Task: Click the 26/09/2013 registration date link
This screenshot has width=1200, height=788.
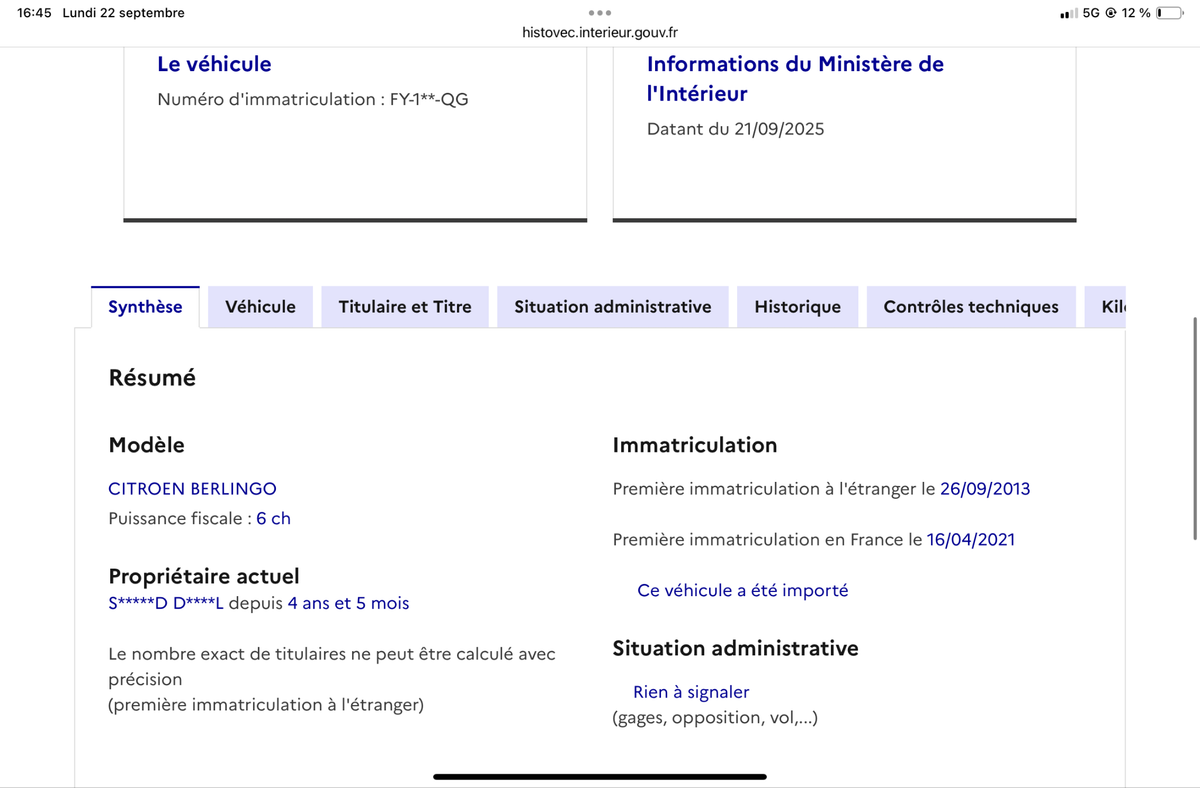Action: tap(985, 488)
